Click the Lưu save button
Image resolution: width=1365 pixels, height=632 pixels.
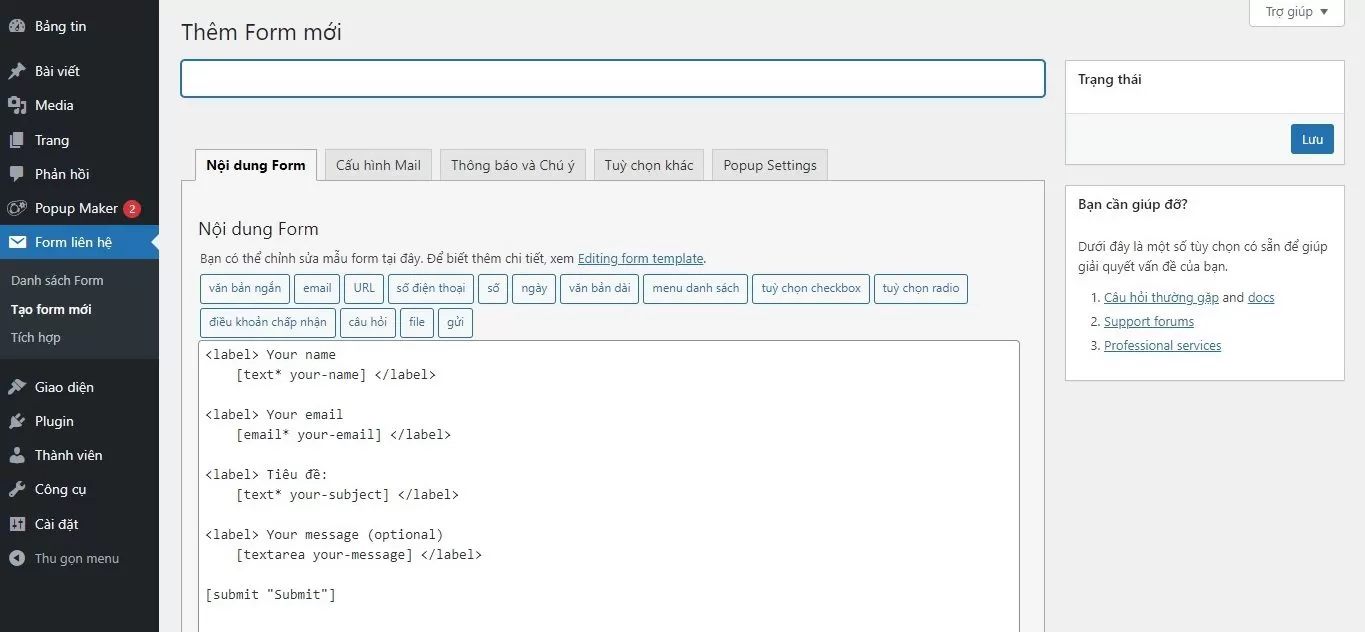pyautogui.click(x=1312, y=139)
